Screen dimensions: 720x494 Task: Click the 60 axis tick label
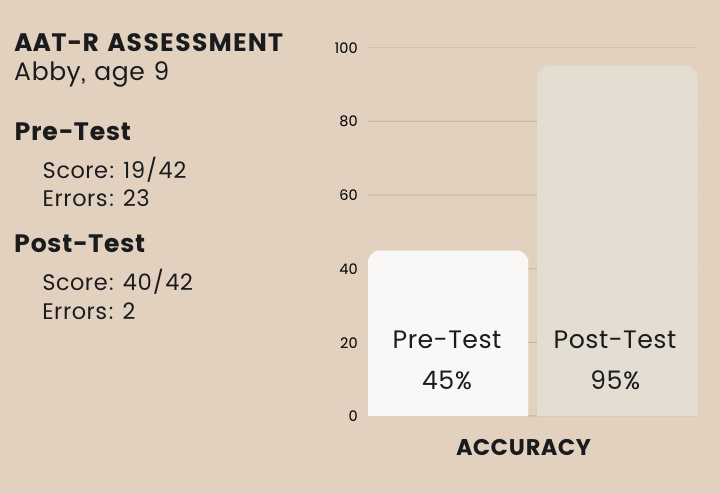(x=348, y=195)
